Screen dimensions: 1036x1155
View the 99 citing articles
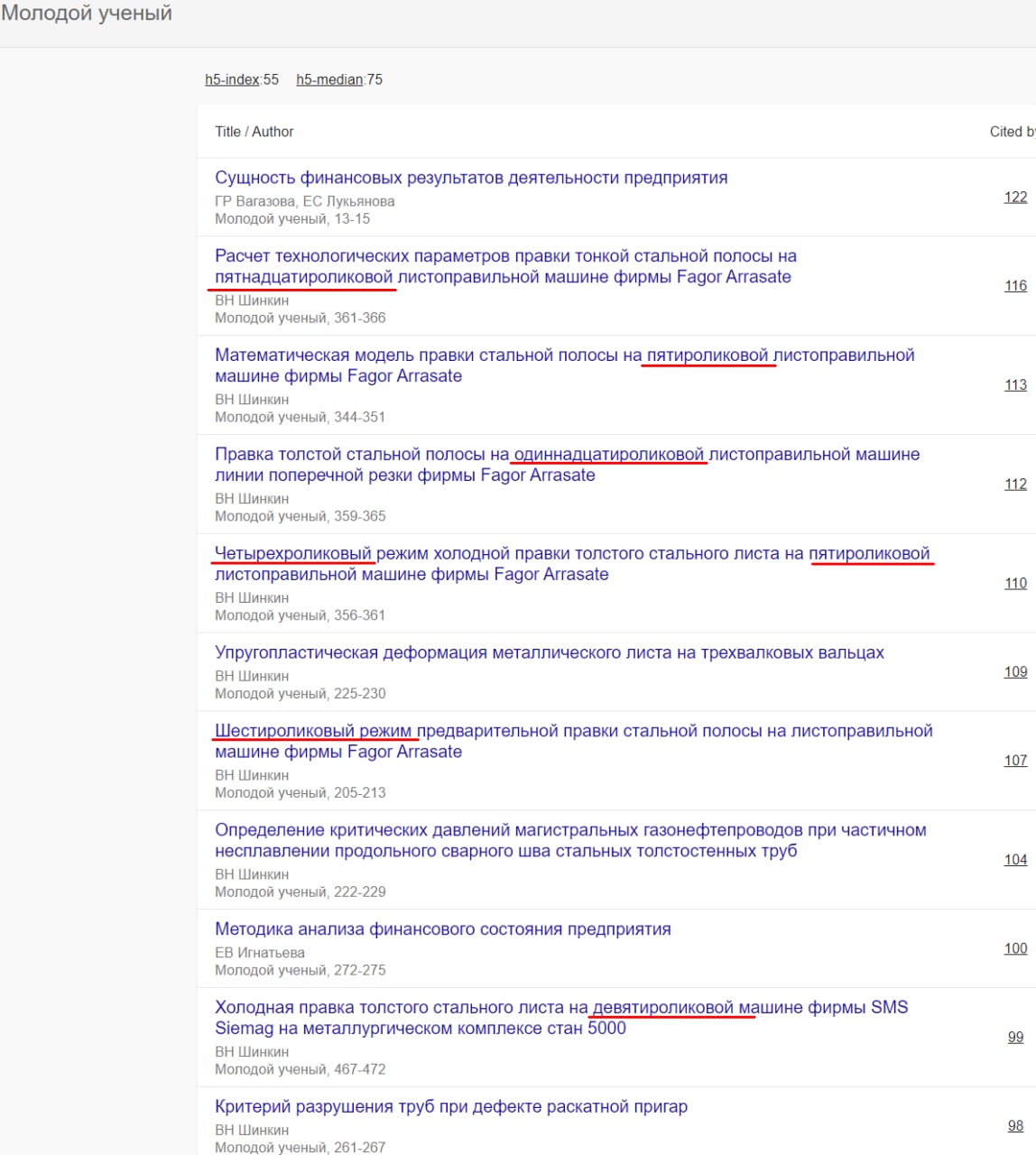pyautogui.click(x=1015, y=1037)
